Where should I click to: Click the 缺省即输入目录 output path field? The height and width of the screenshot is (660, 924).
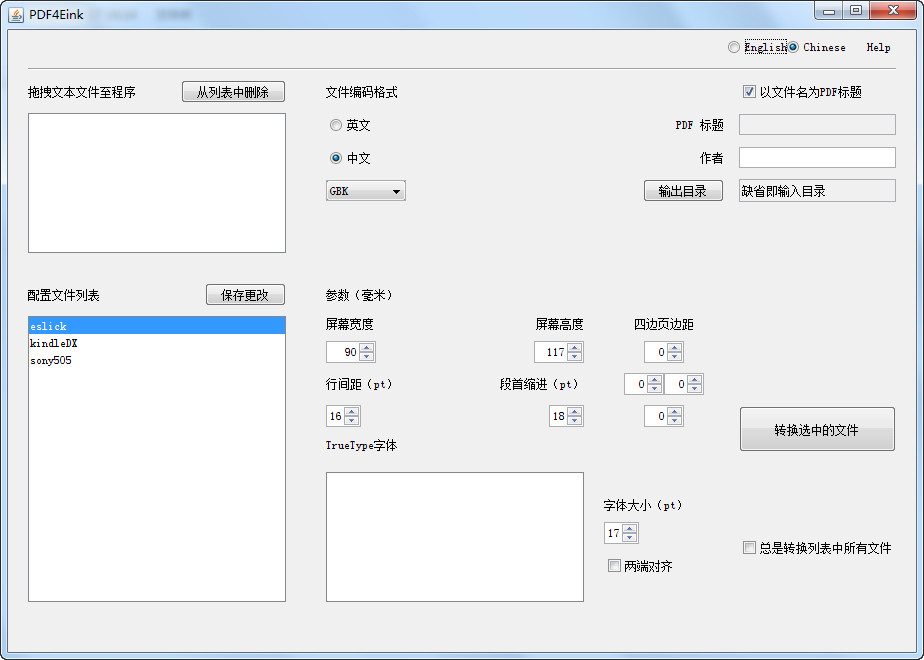point(817,191)
